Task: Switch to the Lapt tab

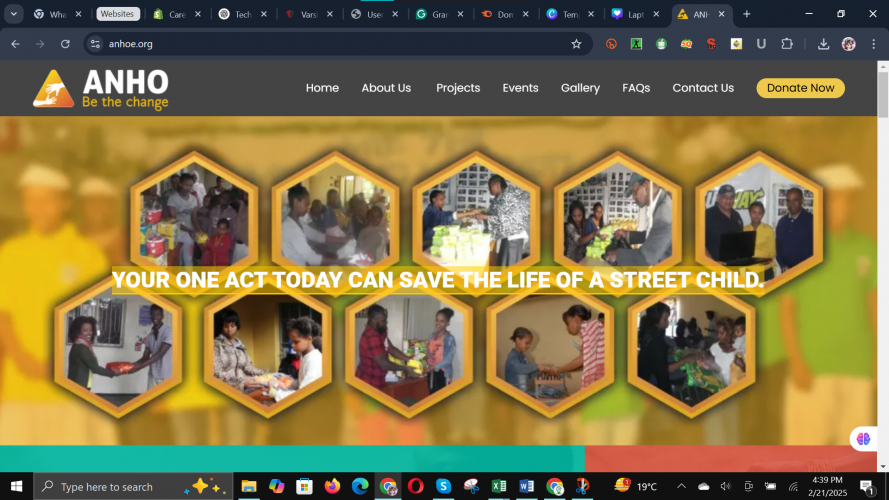Action: 635,14
